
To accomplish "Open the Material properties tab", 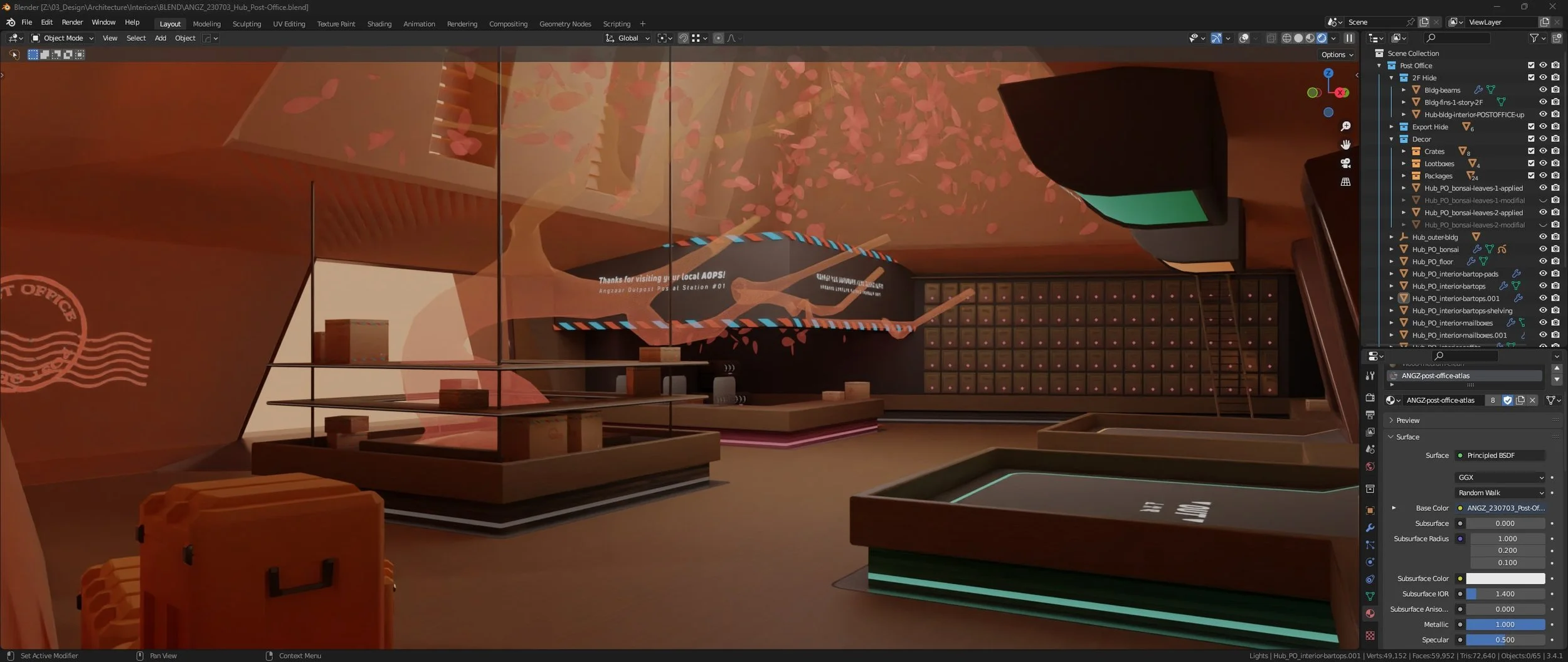I will (x=1370, y=614).
